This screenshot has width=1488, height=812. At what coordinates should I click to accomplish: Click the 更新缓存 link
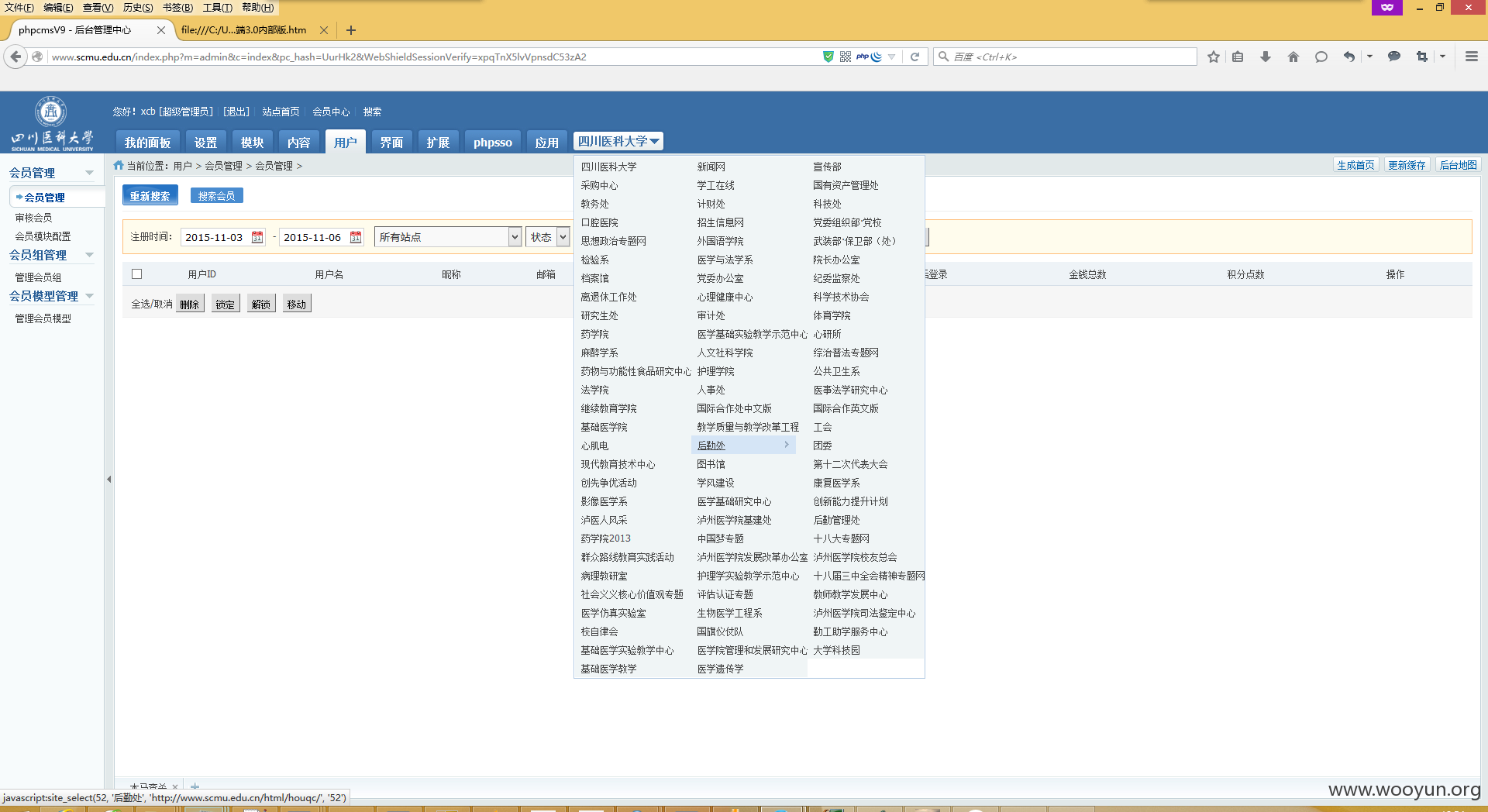click(1407, 165)
